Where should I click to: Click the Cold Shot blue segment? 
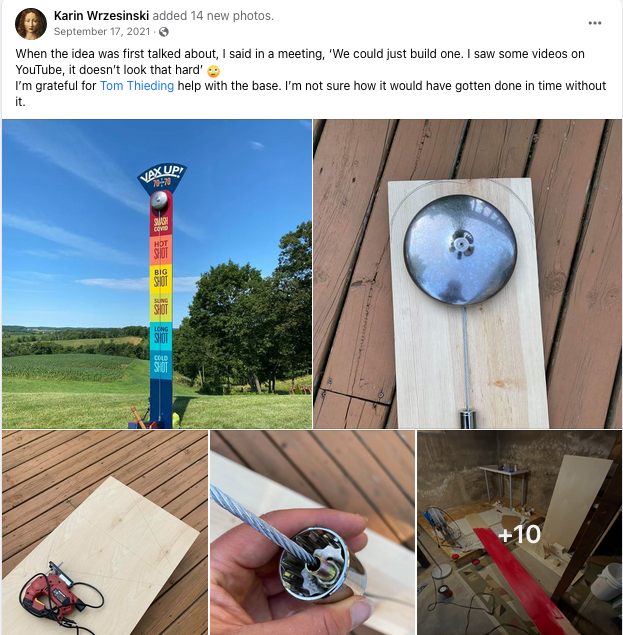(x=161, y=364)
